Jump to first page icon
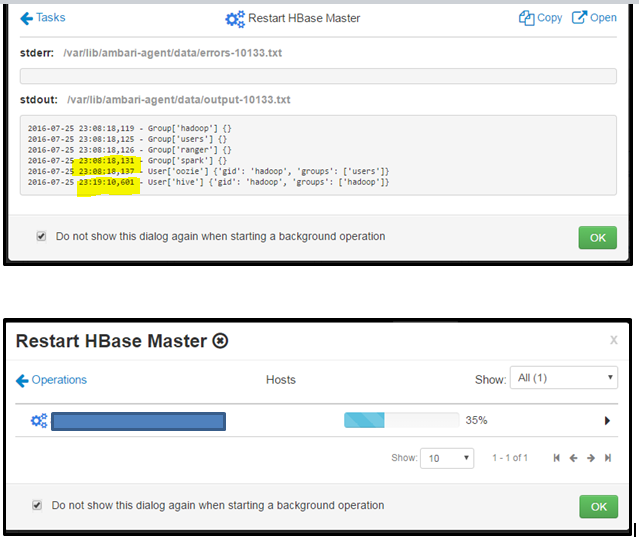639x540 pixels. click(x=556, y=458)
